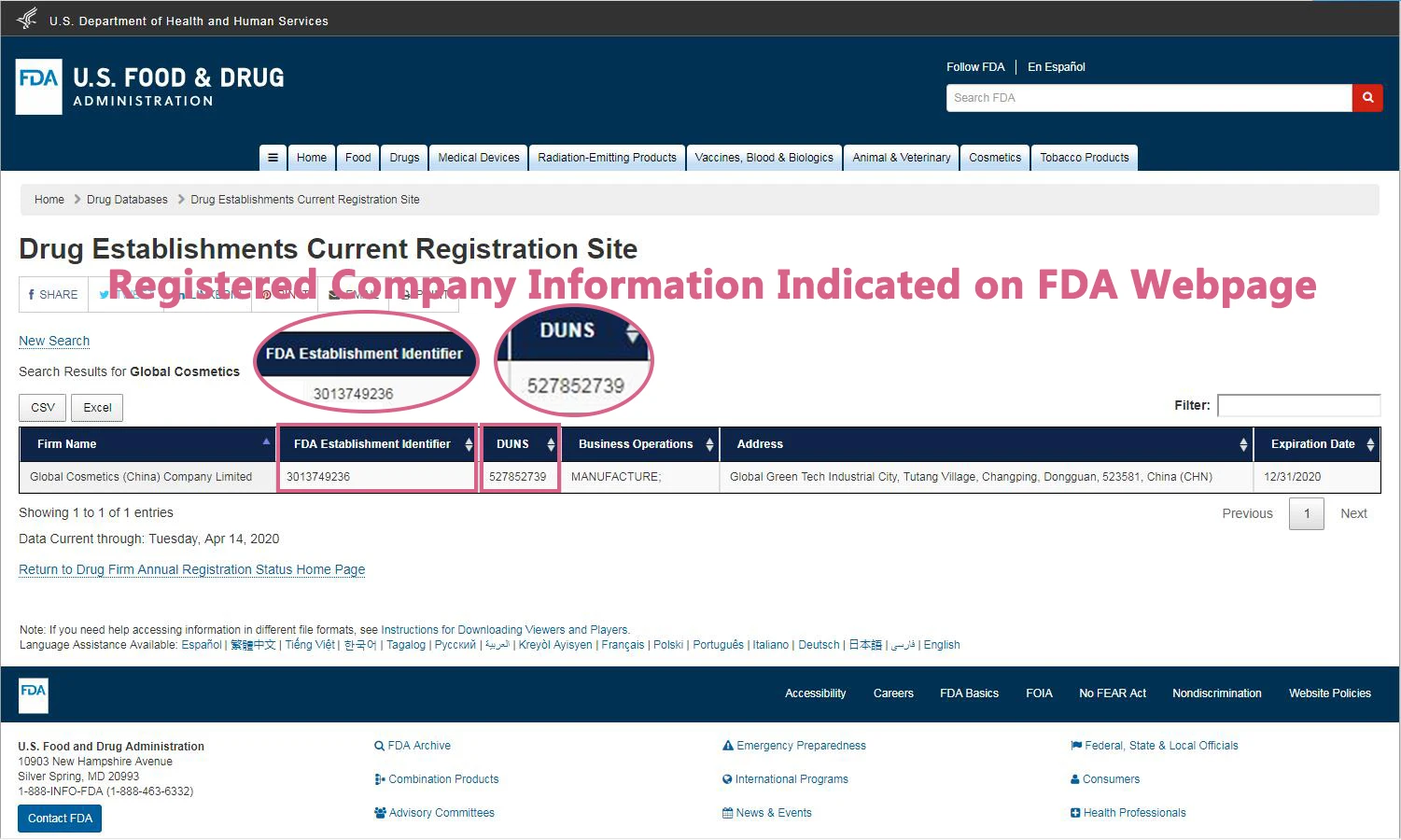Sort by FDA Establishment Identifier column

tap(376, 444)
